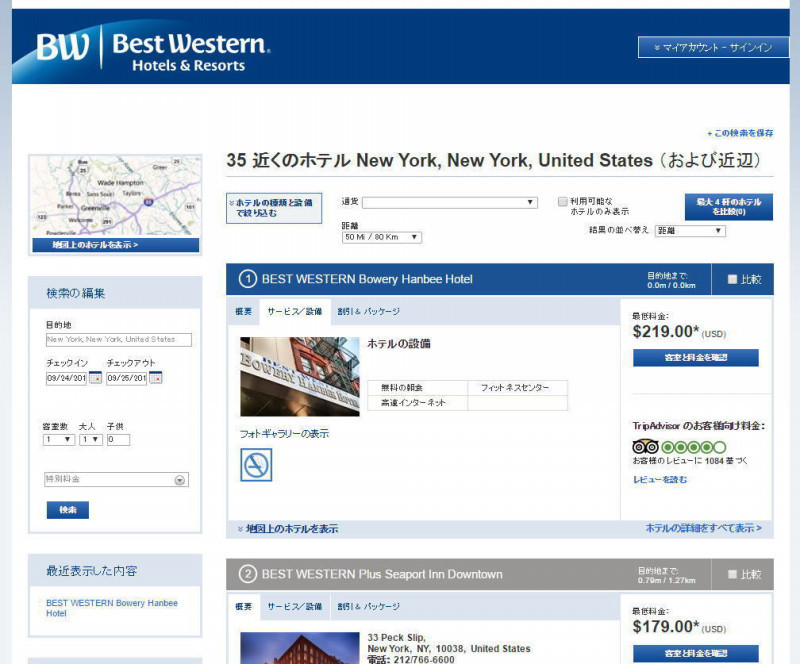Open フォトギャラリーの表示 link
The image size is (800, 664).
tap(284, 434)
